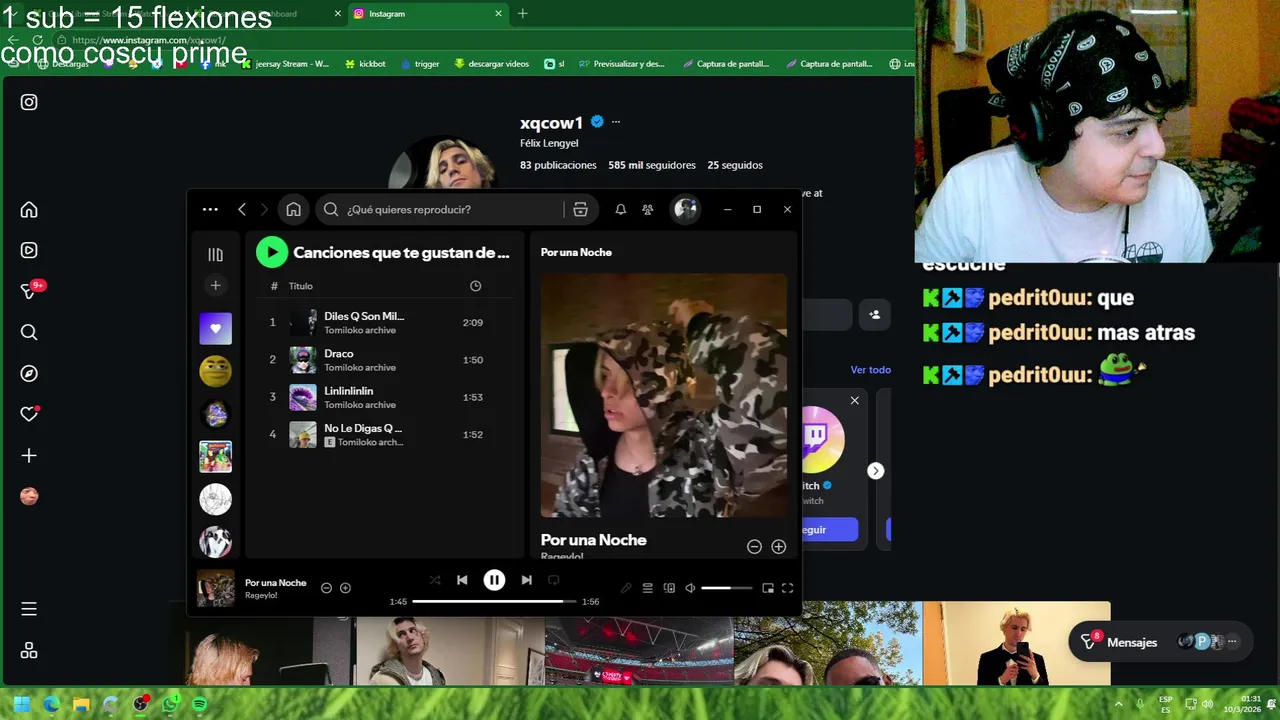Open connect to a device icon
The width and height of the screenshot is (1280, 720).
tap(669, 588)
